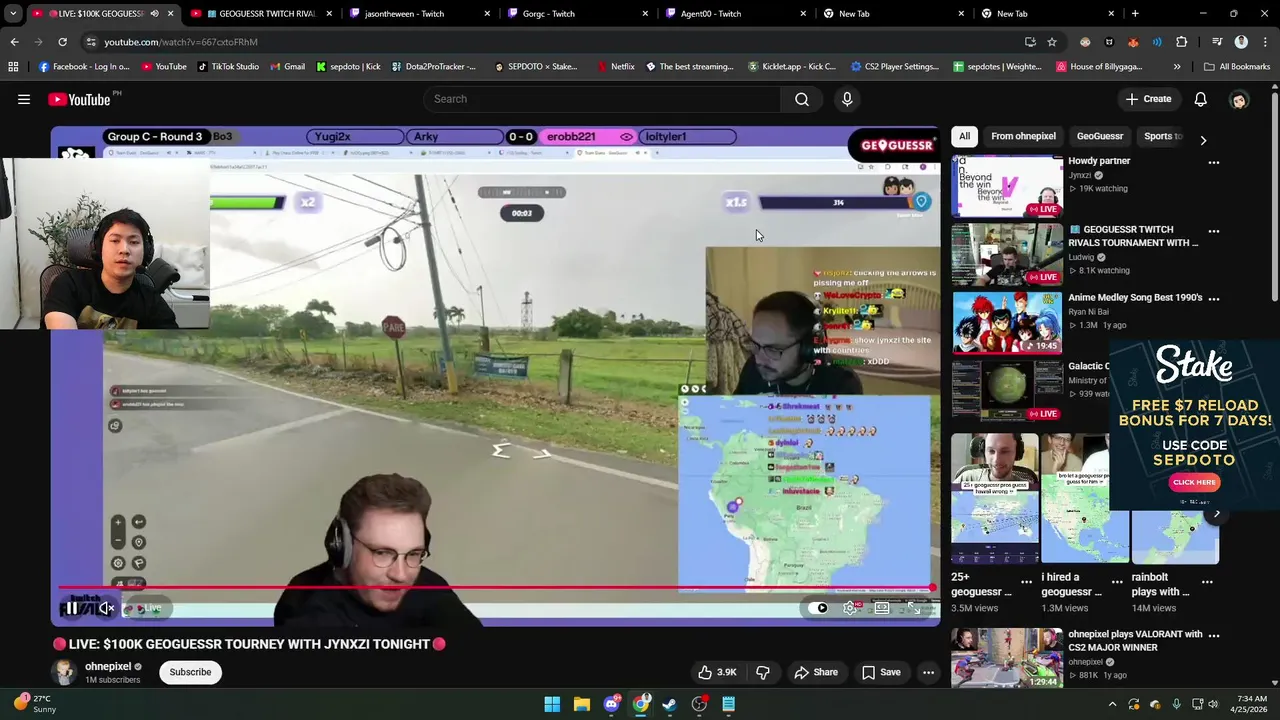
Task: Open ohnepixel channel avatar
Action: 64,672
